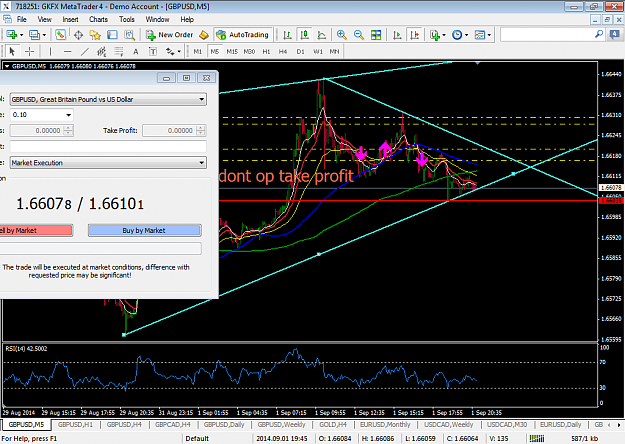The image size is (625, 444).
Task: Select the Crosshair tool
Action: coord(29,51)
